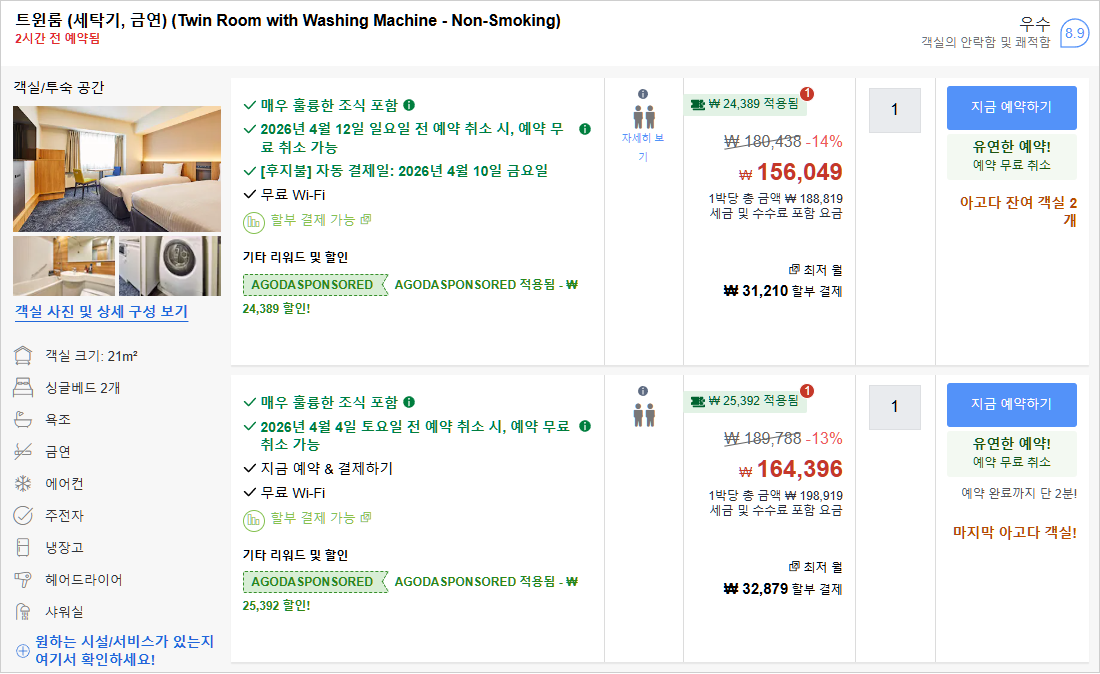Screen dimensions: 1100x674
Task: Open room quantity dropdown for ₩156,049 offer
Action: click(x=894, y=110)
